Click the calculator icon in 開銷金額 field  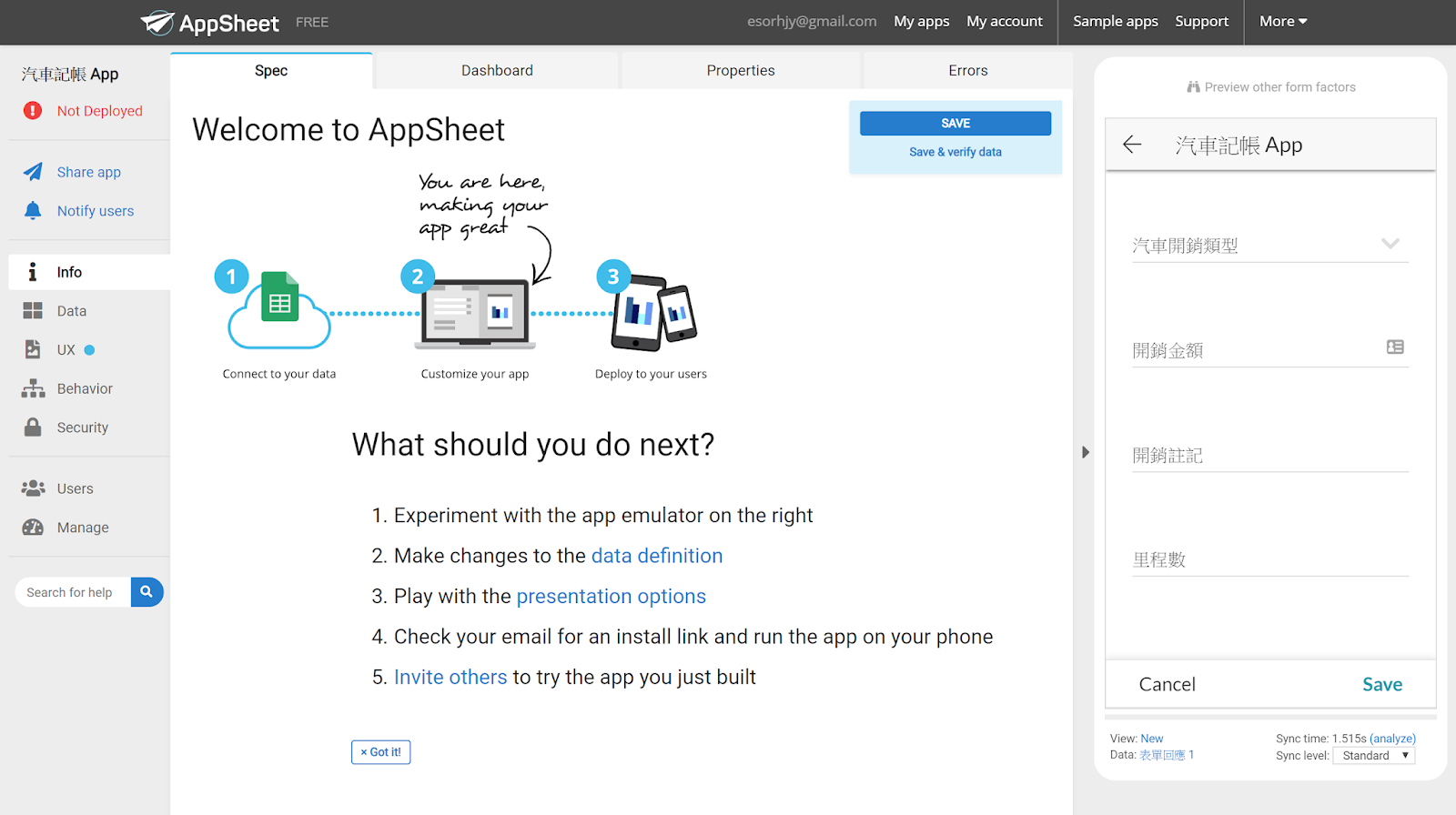point(1395,347)
